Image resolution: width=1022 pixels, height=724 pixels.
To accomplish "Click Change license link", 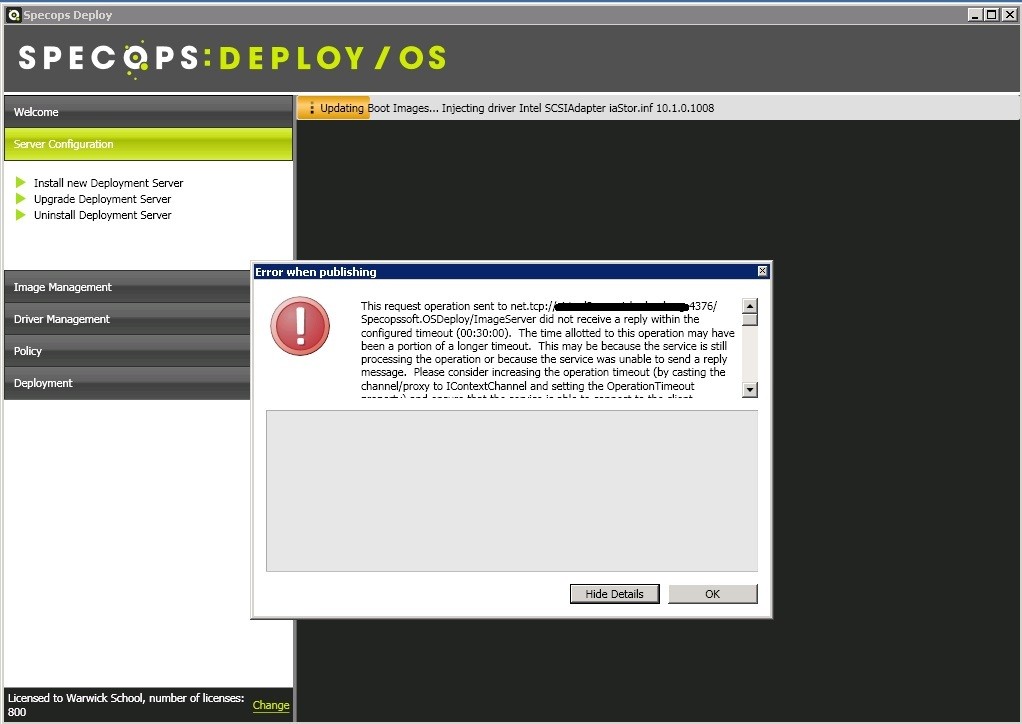I will pos(271,705).
